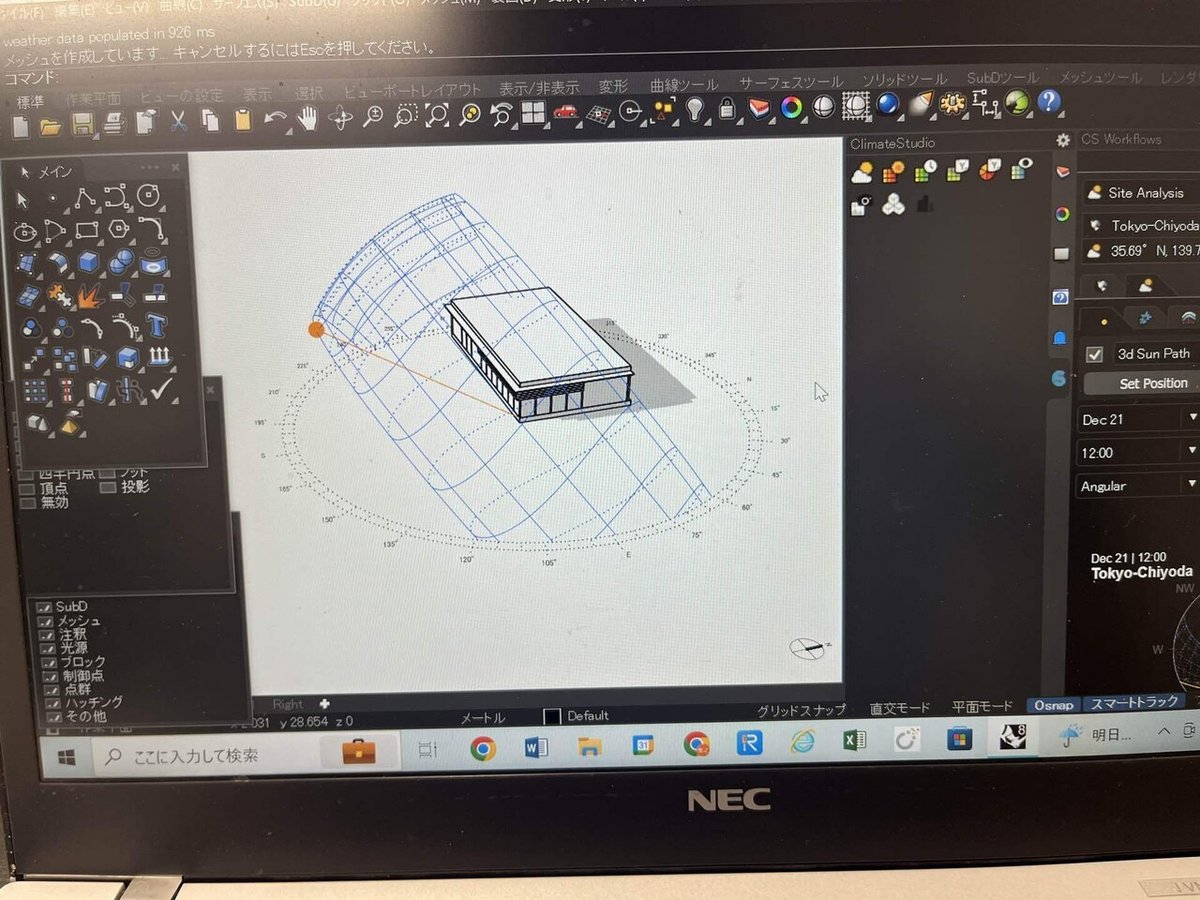The height and width of the screenshot is (900, 1200).
Task: Click the Text T tool icon
Action: (156, 326)
